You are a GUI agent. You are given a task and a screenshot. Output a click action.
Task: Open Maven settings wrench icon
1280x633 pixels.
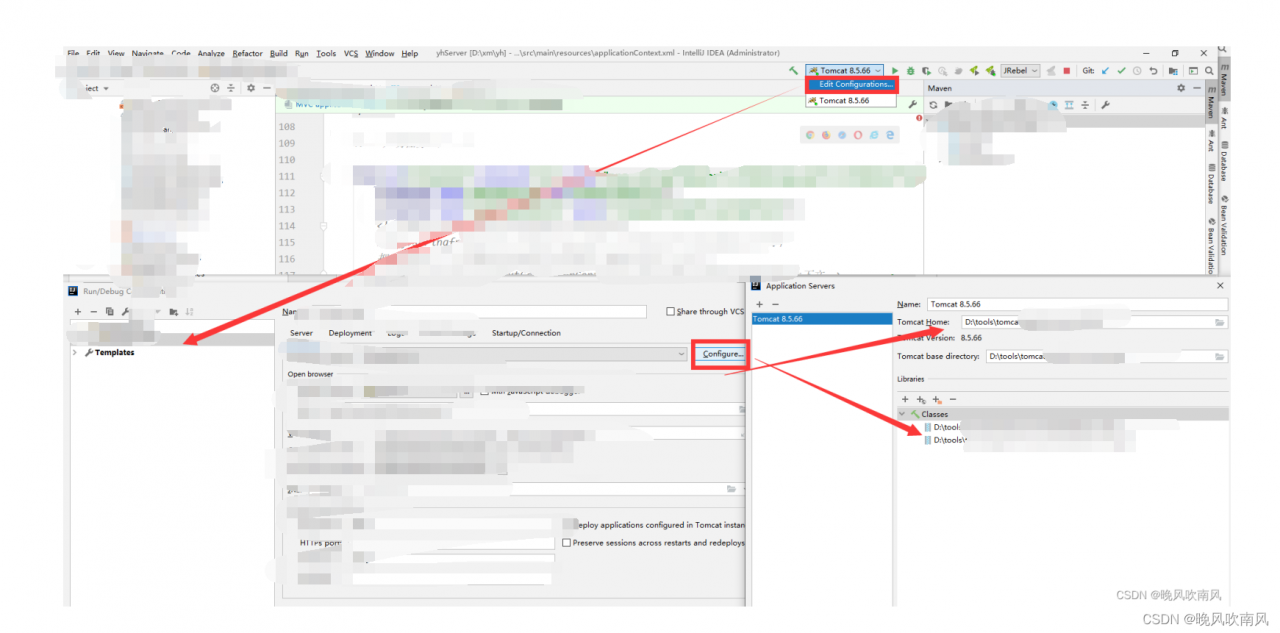point(1105,105)
